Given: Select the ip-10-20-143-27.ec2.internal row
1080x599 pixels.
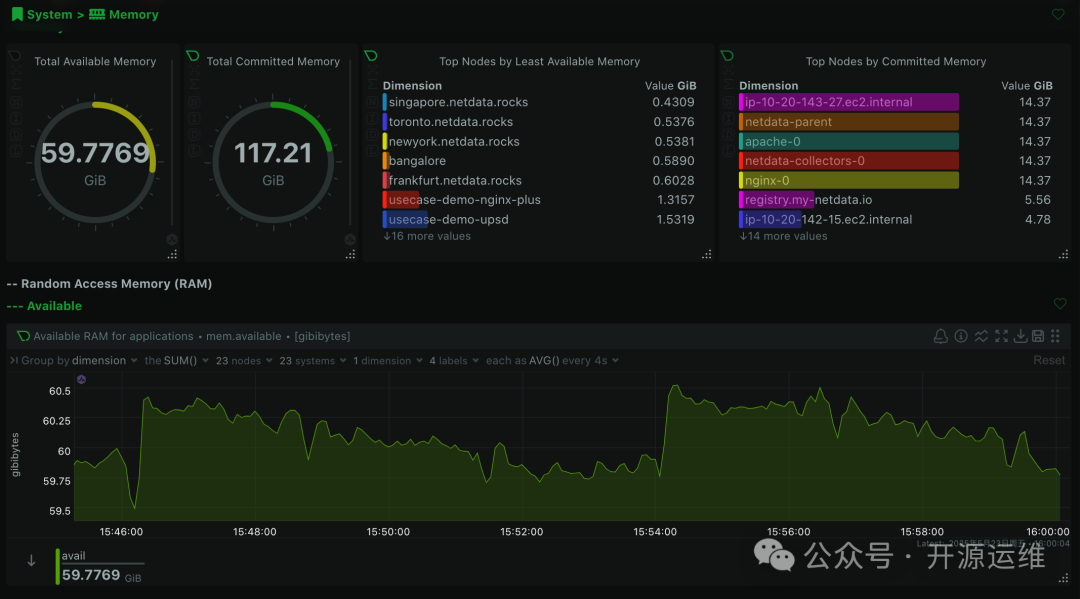Looking at the screenshot, I should (x=895, y=102).
